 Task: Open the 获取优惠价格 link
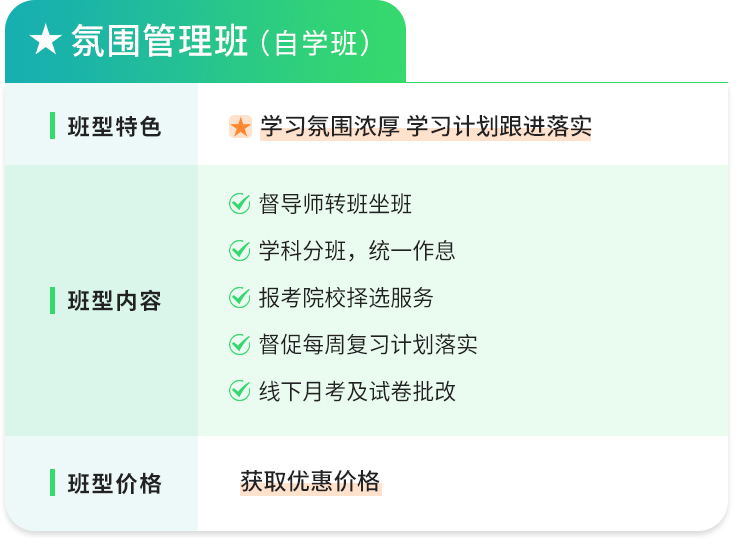coord(310,482)
